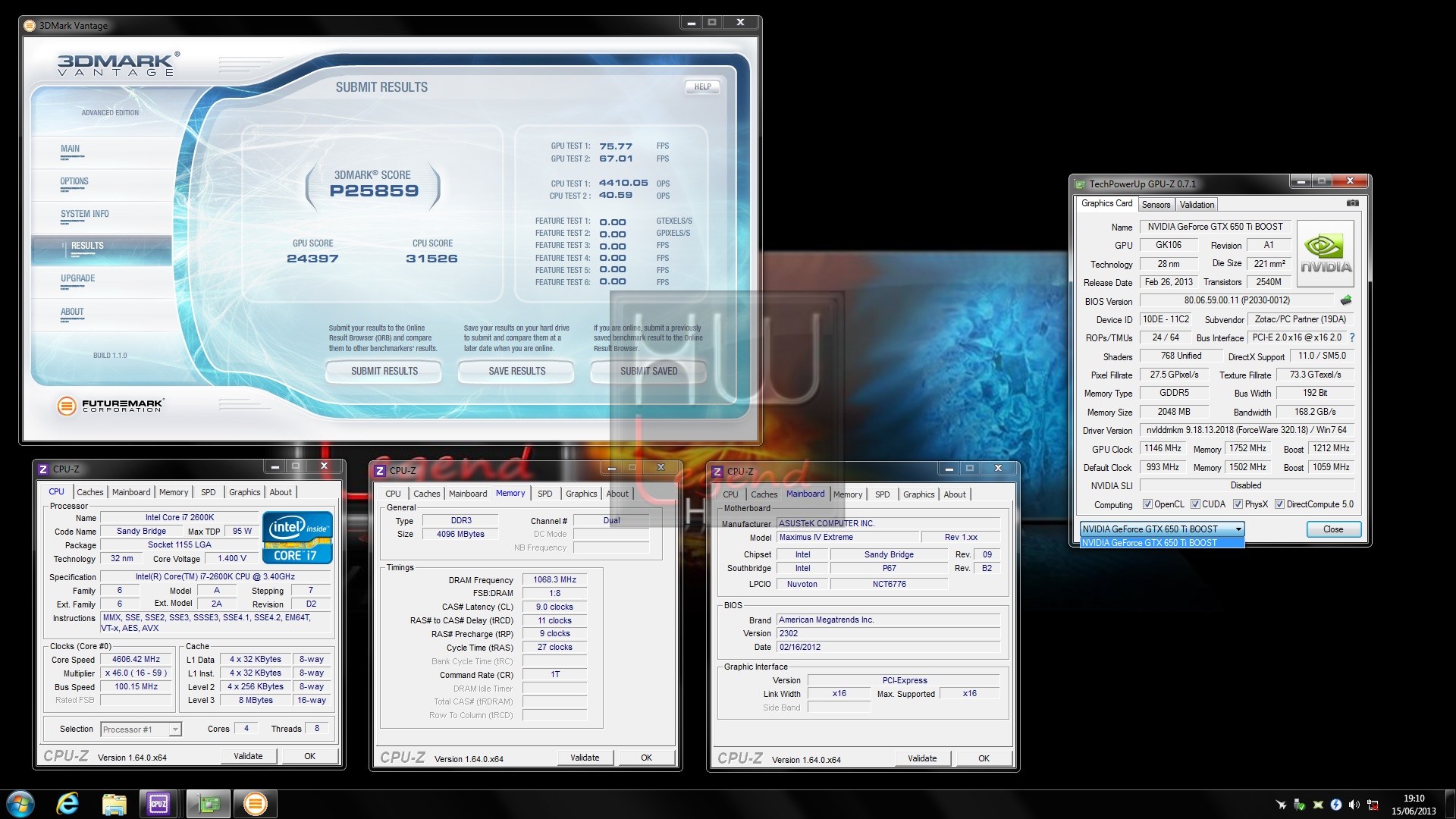Screen dimensions: 1456x819
Task: Click the DRAM Frequency value 1068.3 MHz
Action: [x=554, y=579]
